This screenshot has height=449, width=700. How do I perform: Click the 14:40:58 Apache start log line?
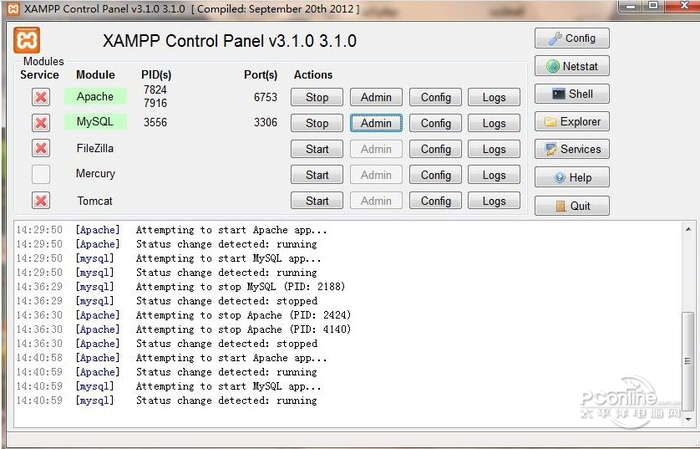point(171,358)
